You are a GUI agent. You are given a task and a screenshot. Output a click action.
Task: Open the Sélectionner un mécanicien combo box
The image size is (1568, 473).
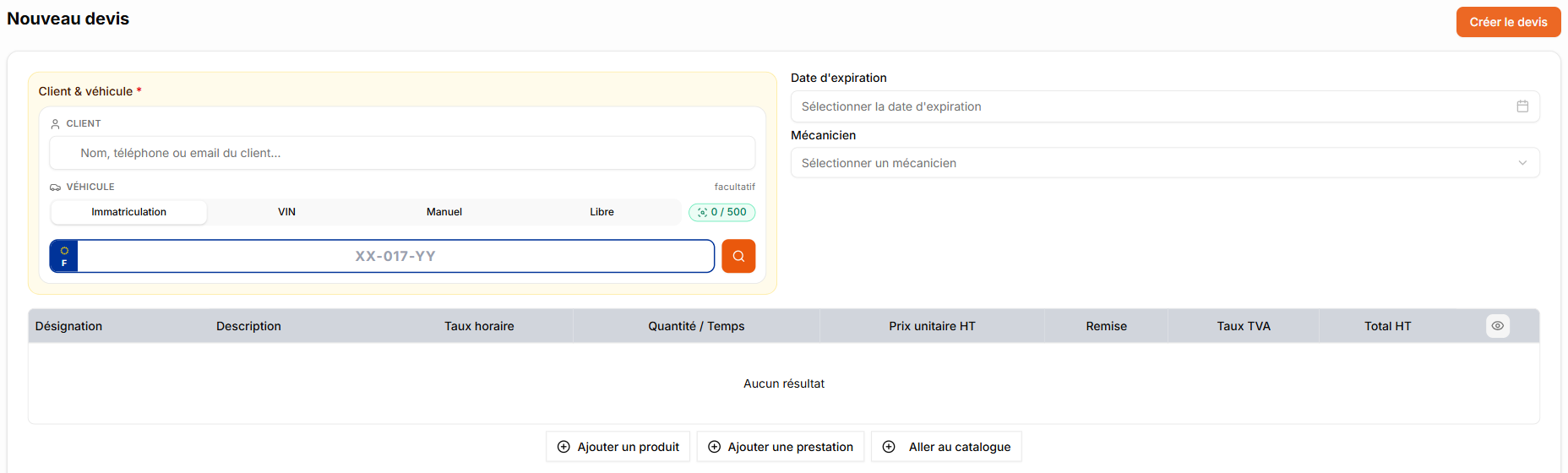coord(1165,163)
